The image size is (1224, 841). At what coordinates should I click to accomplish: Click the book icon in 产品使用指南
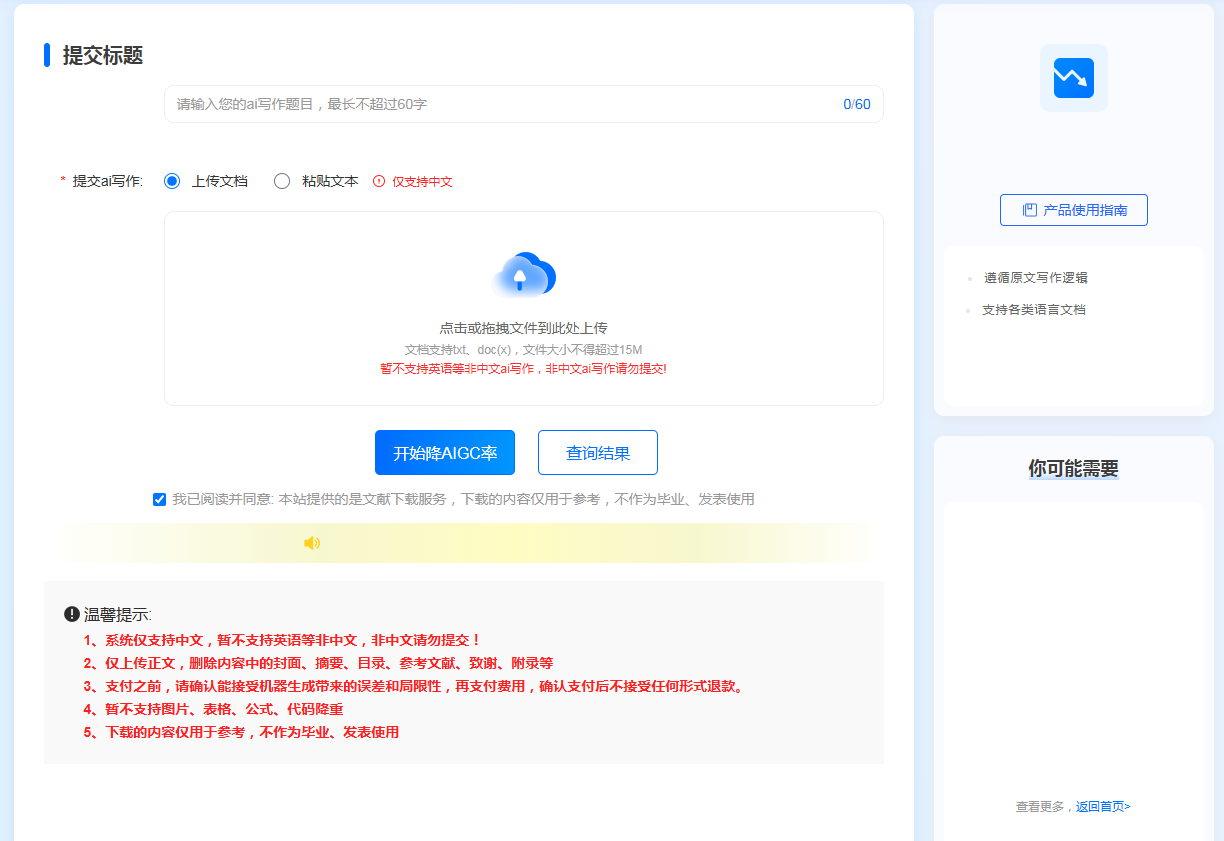1029,210
